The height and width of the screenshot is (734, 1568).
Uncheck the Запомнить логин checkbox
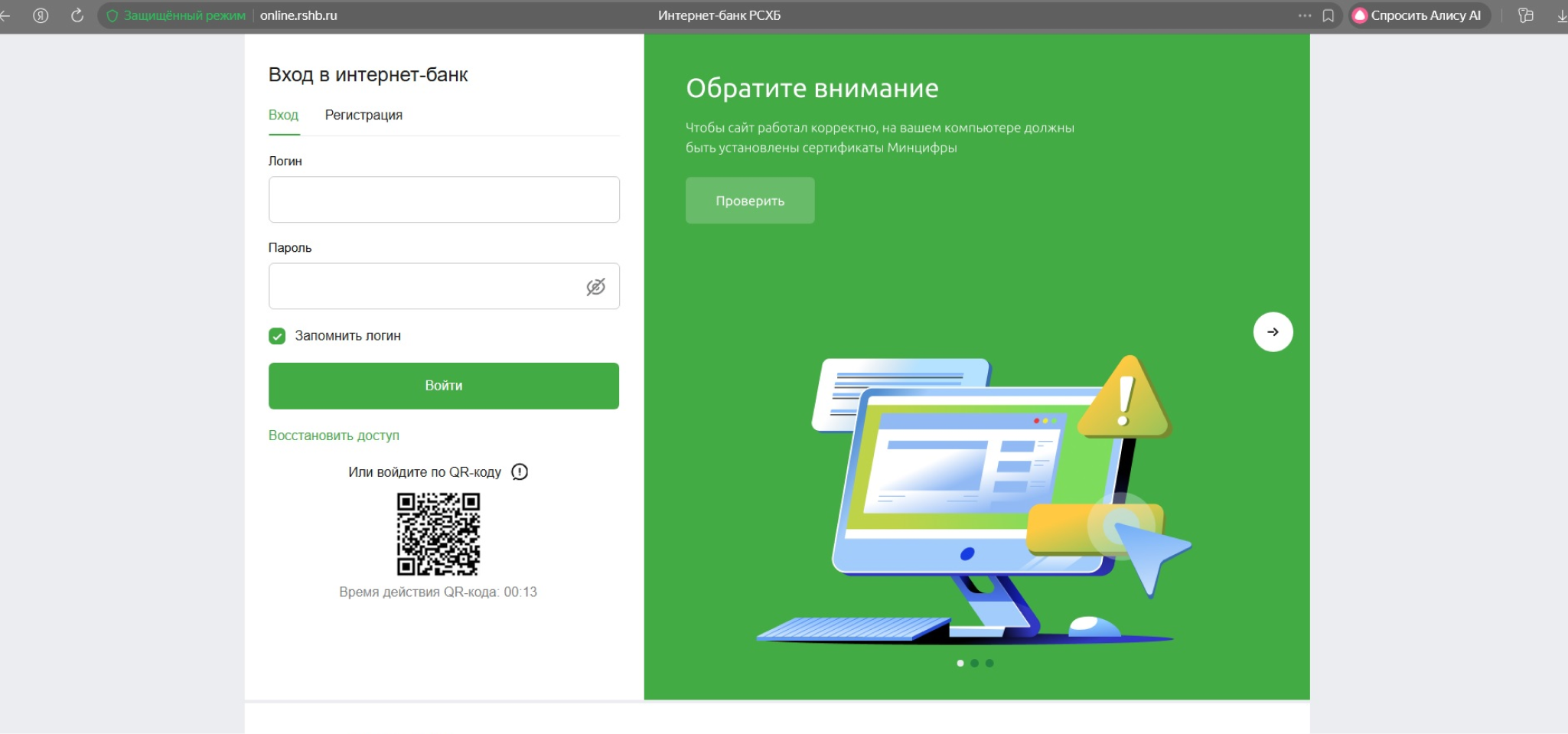point(277,336)
